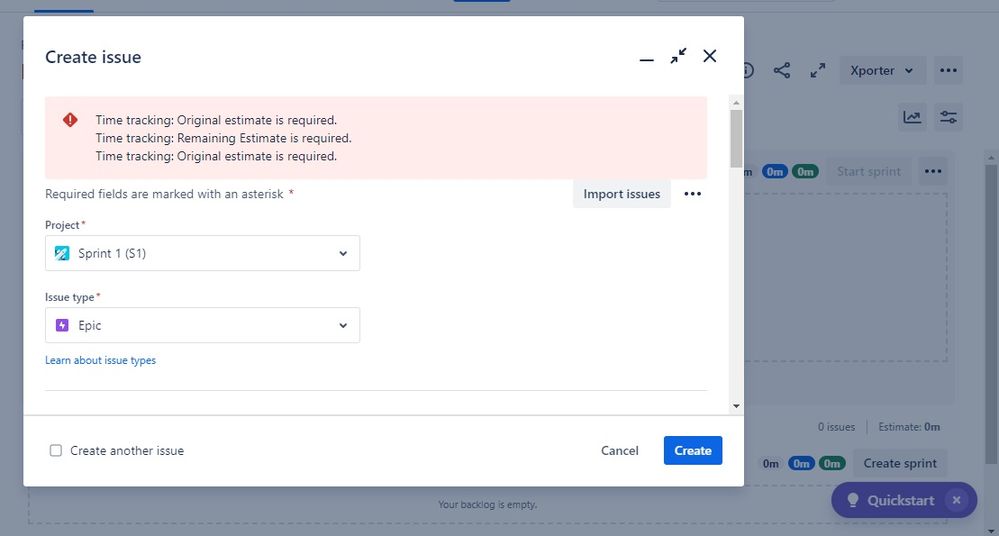Click the dialog scrollbar down arrow

pos(737,406)
